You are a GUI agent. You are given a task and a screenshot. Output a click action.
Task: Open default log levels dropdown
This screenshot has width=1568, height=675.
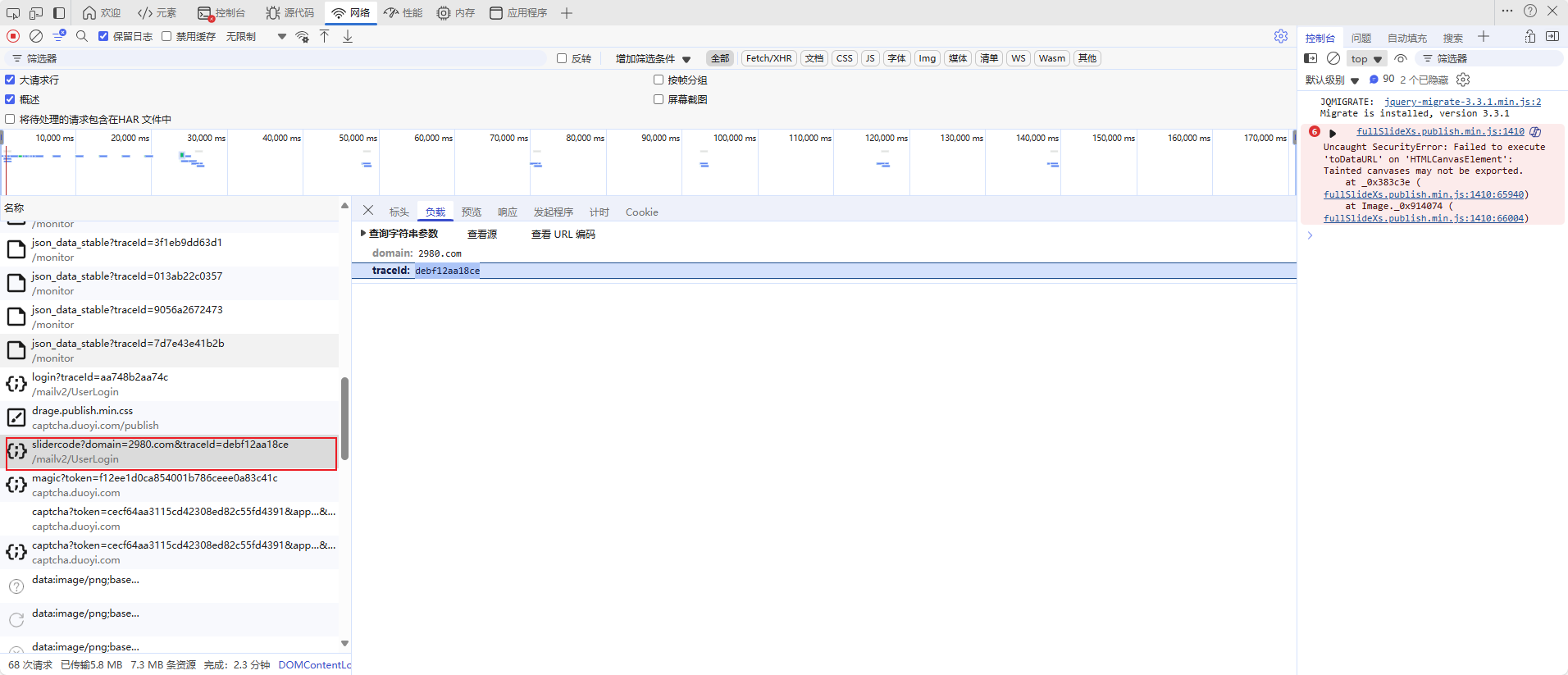(x=1332, y=80)
